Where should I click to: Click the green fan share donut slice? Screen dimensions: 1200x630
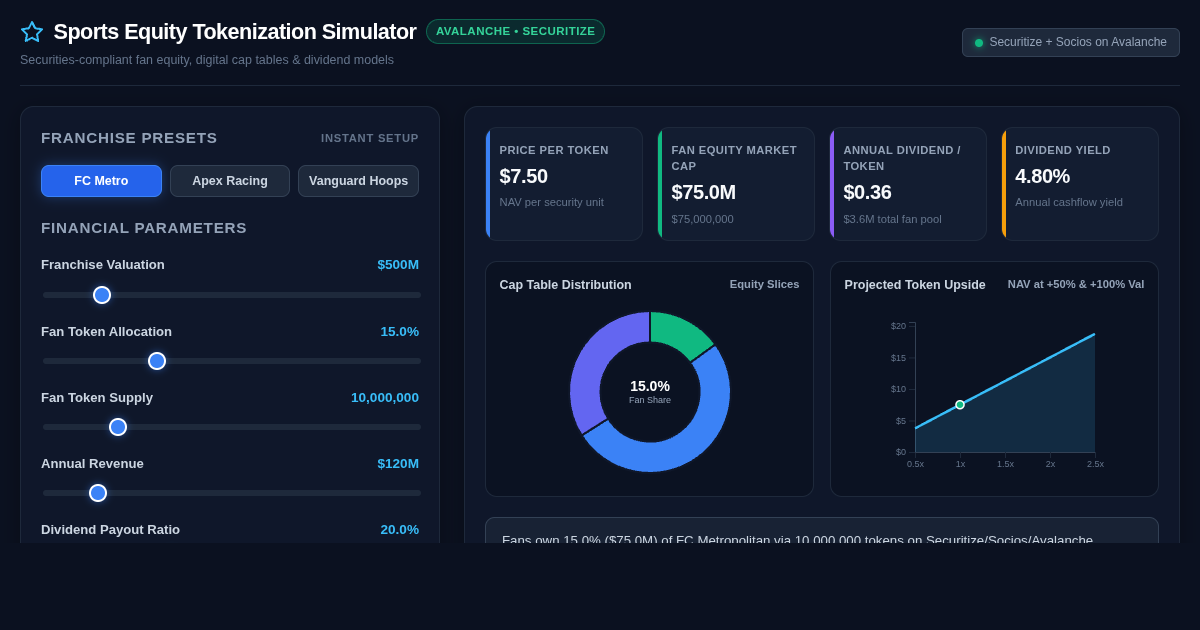click(680, 333)
